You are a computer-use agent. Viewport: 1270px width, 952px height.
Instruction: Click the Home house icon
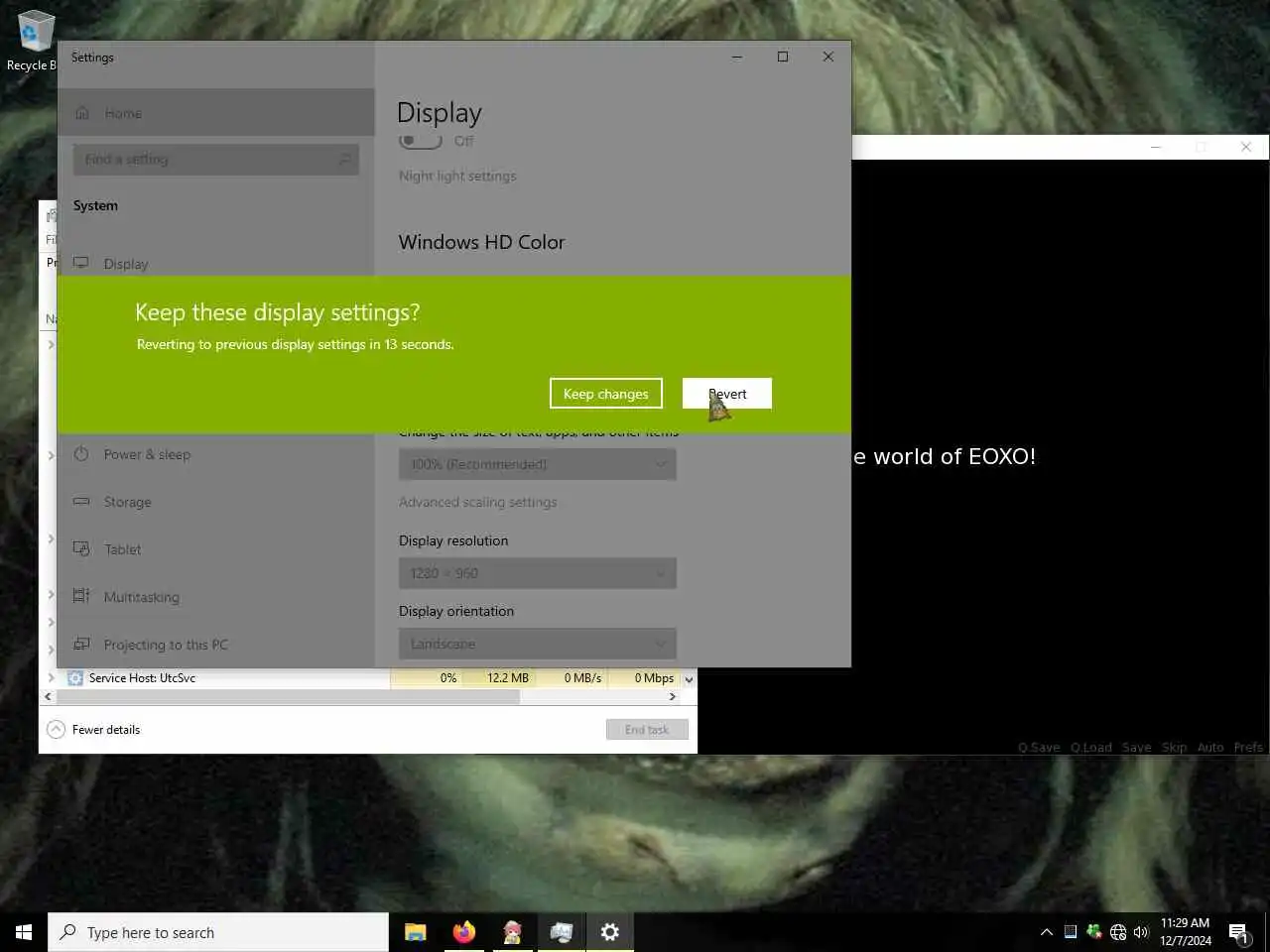(82, 113)
